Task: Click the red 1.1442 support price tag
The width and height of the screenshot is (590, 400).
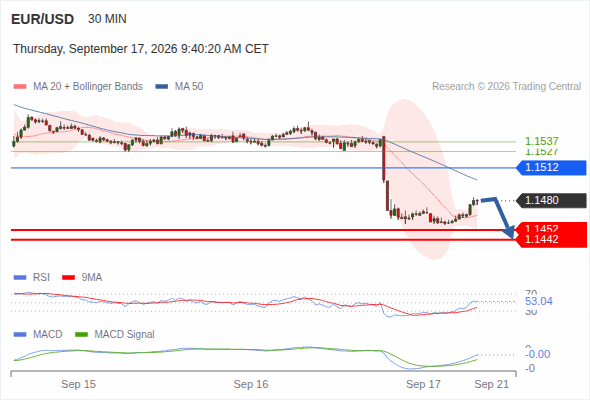Action: [x=552, y=240]
